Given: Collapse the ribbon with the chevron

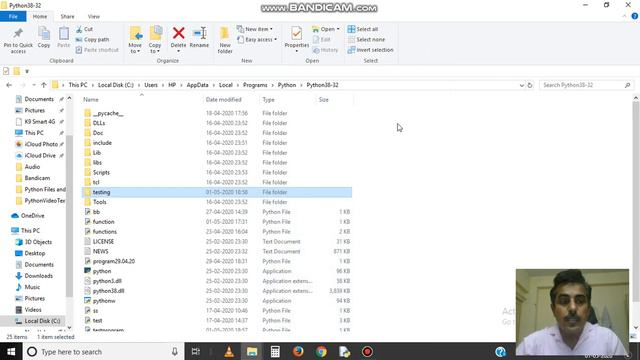Looking at the screenshot, I should click(624, 16).
